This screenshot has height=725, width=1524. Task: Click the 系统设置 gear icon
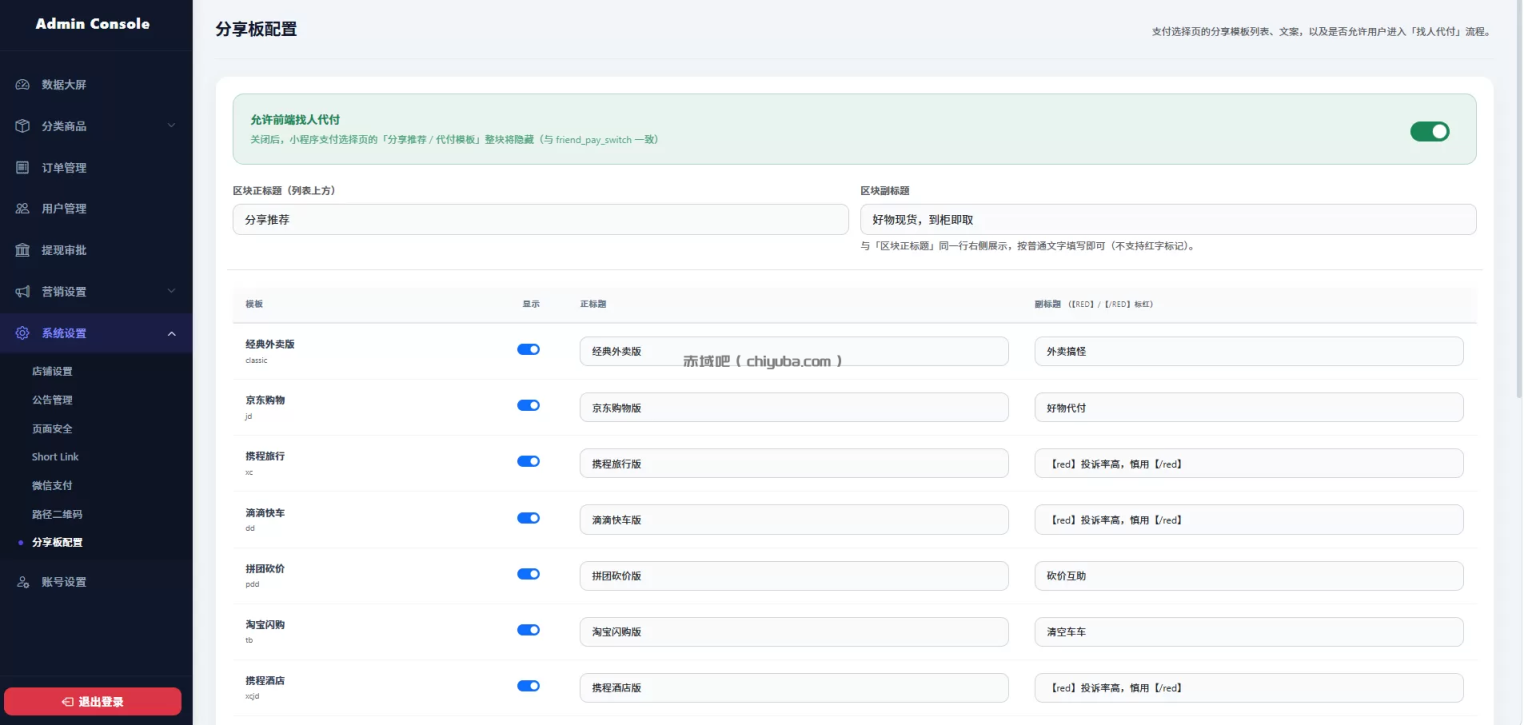[x=22, y=333]
